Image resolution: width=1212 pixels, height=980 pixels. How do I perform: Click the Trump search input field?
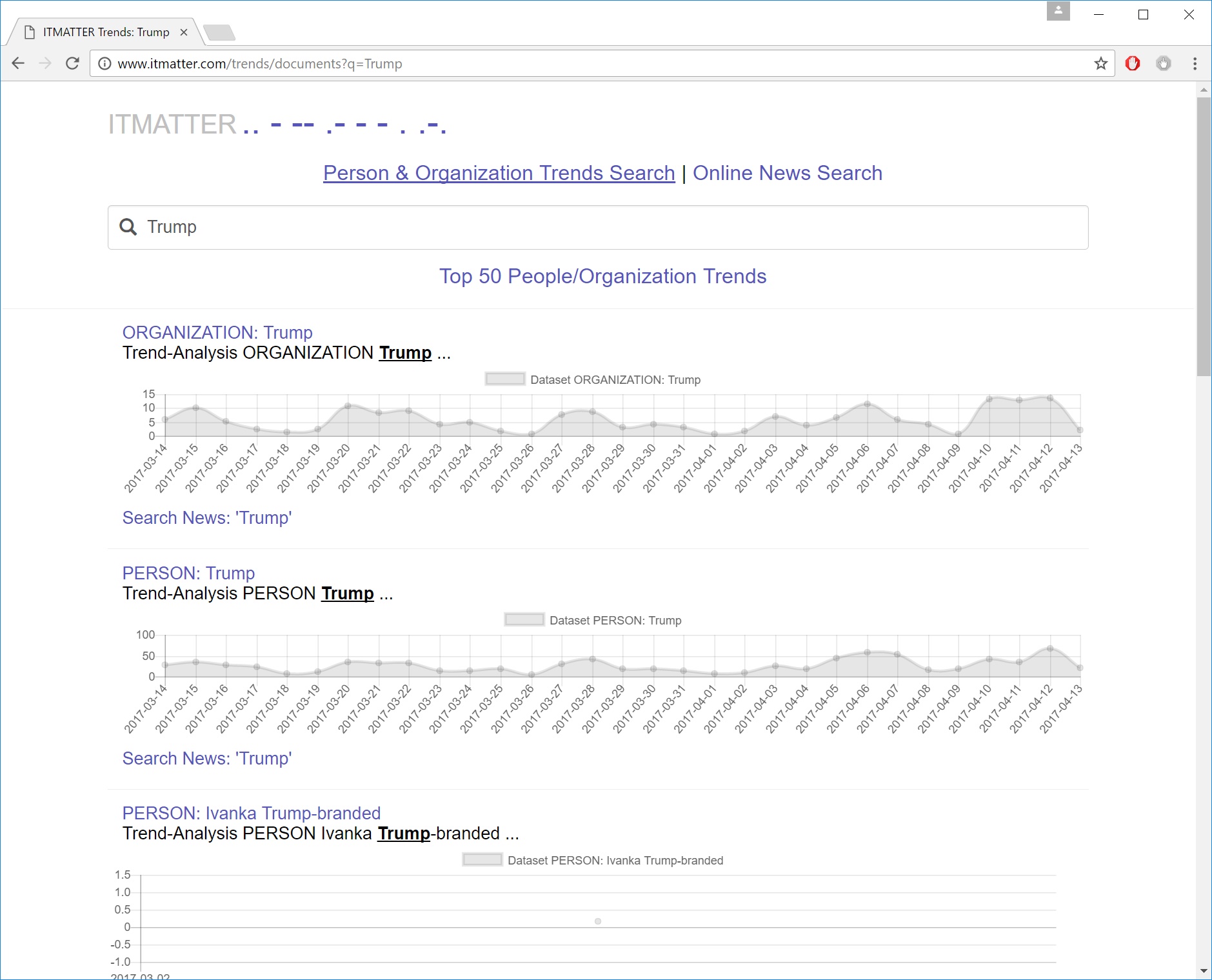click(x=598, y=227)
